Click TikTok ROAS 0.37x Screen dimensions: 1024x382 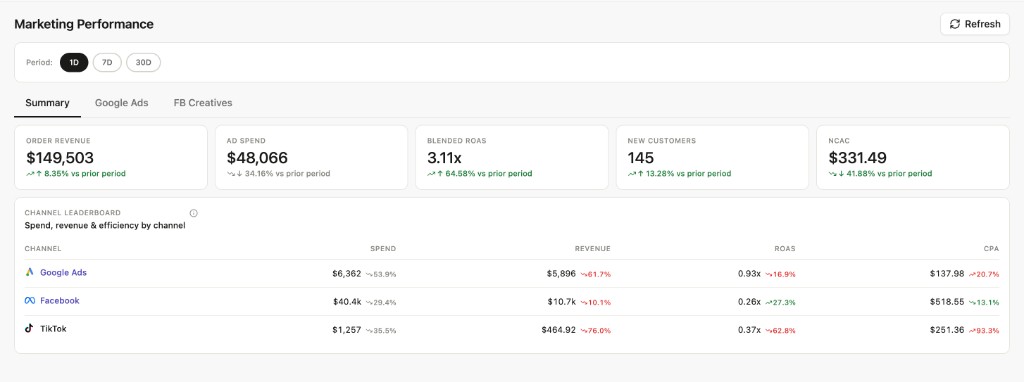tap(750, 330)
